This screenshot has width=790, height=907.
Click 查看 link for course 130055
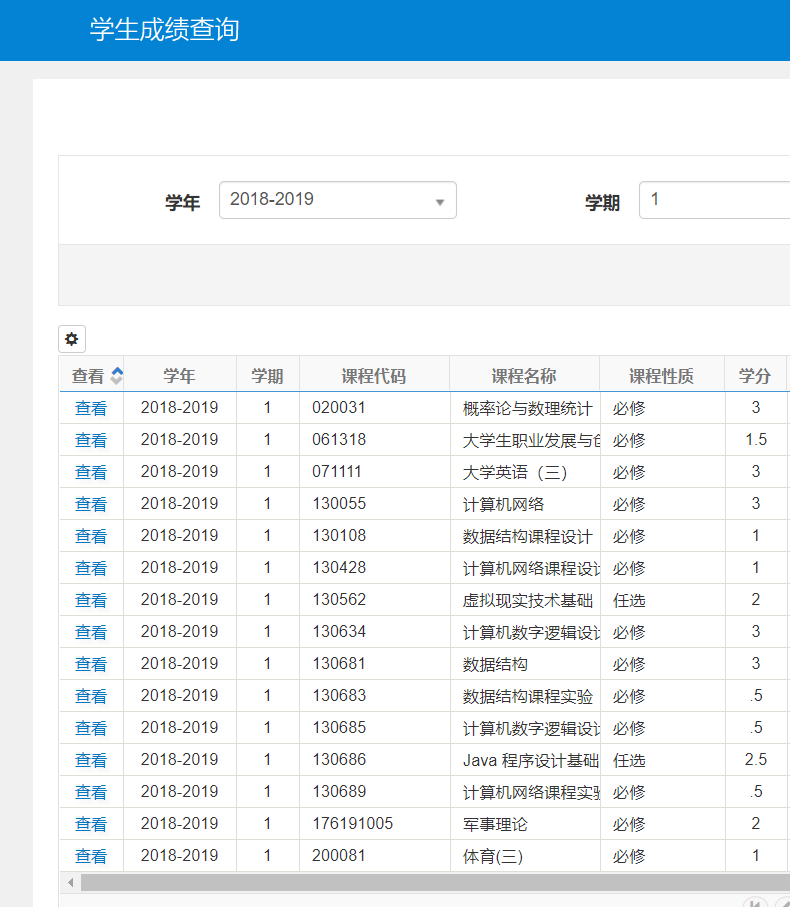tap(91, 504)
